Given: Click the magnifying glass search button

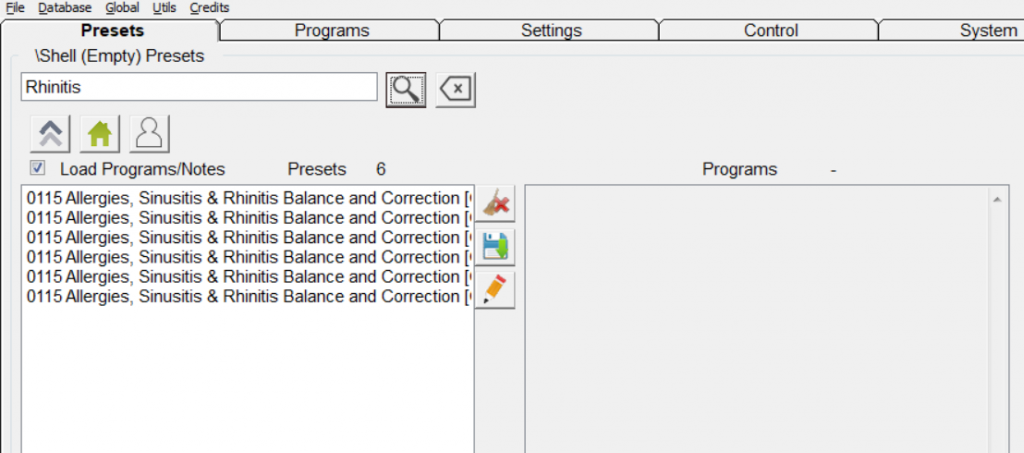Looking at the screenshot, I should coord(405,89).
